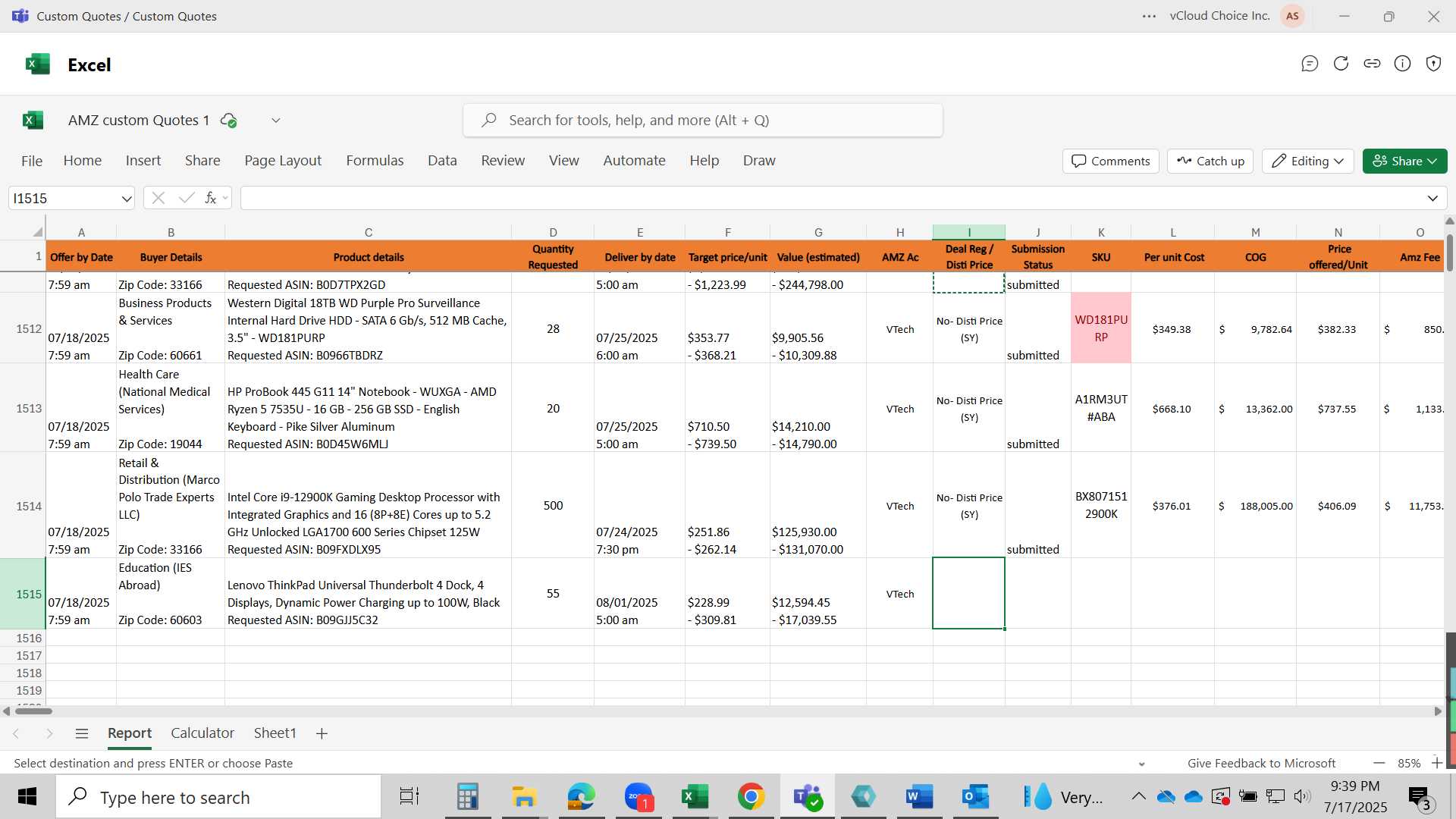
Task: Open the Windows Start menu
Action: tap(27, 797)
